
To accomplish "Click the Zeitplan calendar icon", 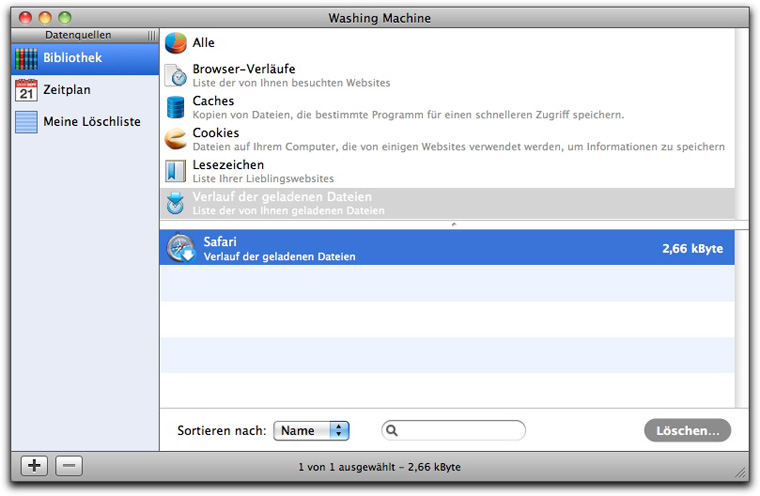I will point(26,90).
